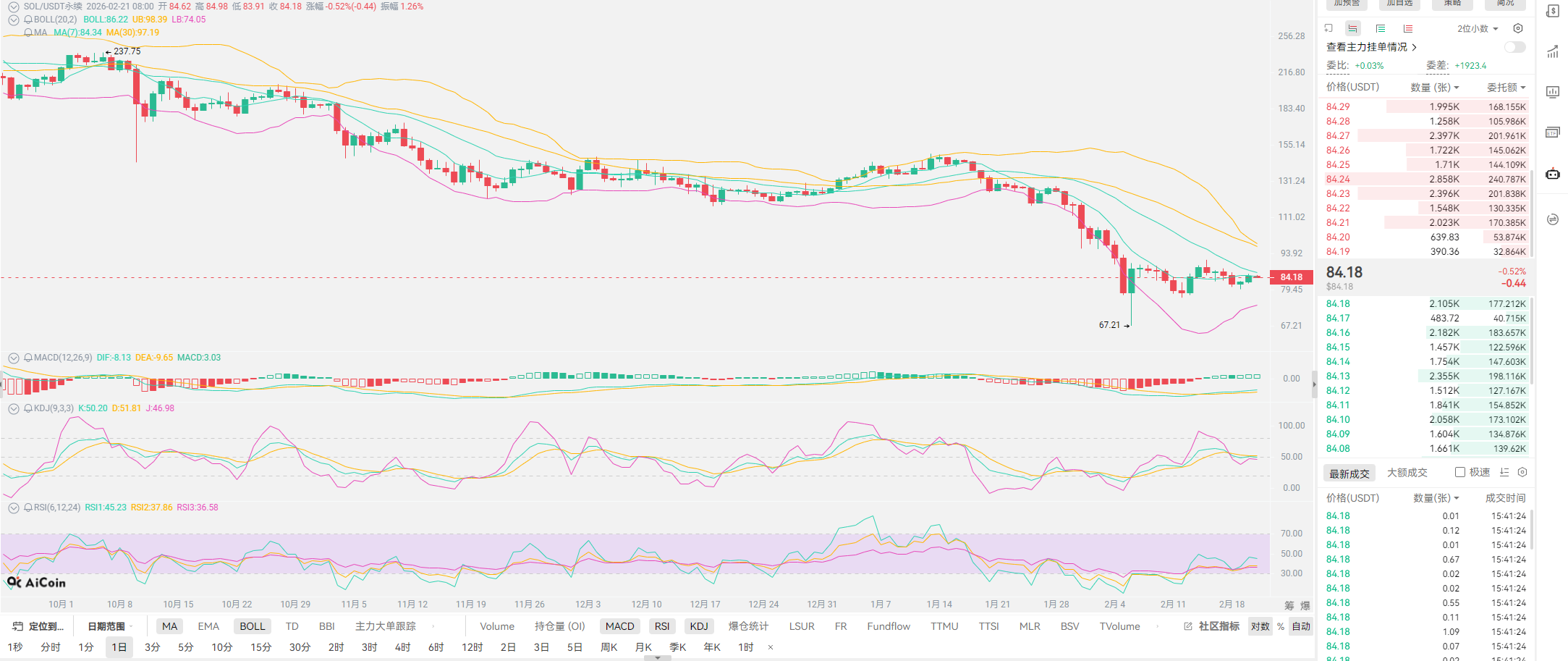The width and height of the screenshot is (1568, 661).
Task: Open the robot assistant icon in right sidebar
Action: pyautogui.click(x=1552, y=174)
